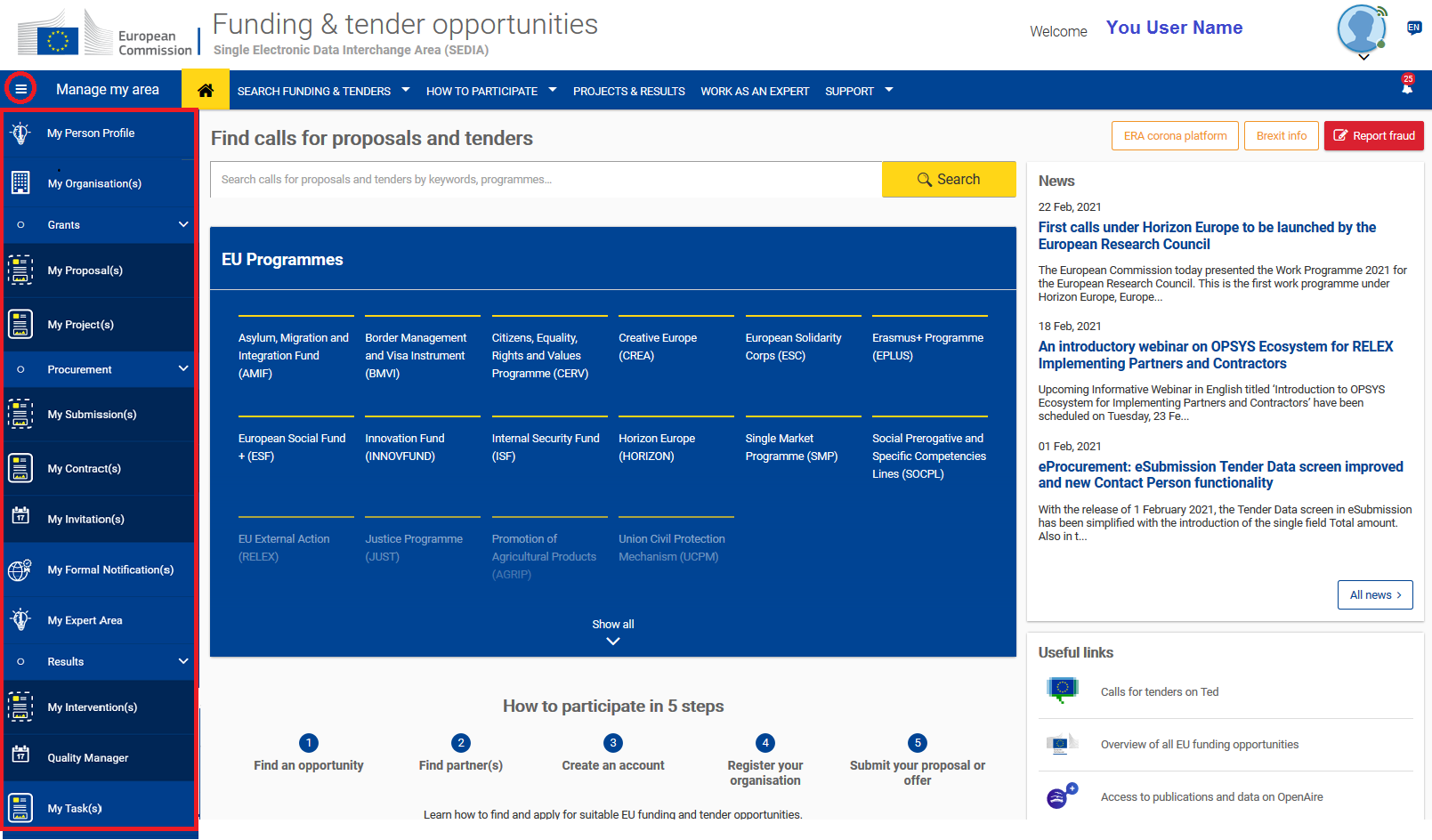The image size is (1432, 840).
Task: Click Brexit info button
Action: [1282, 135]
